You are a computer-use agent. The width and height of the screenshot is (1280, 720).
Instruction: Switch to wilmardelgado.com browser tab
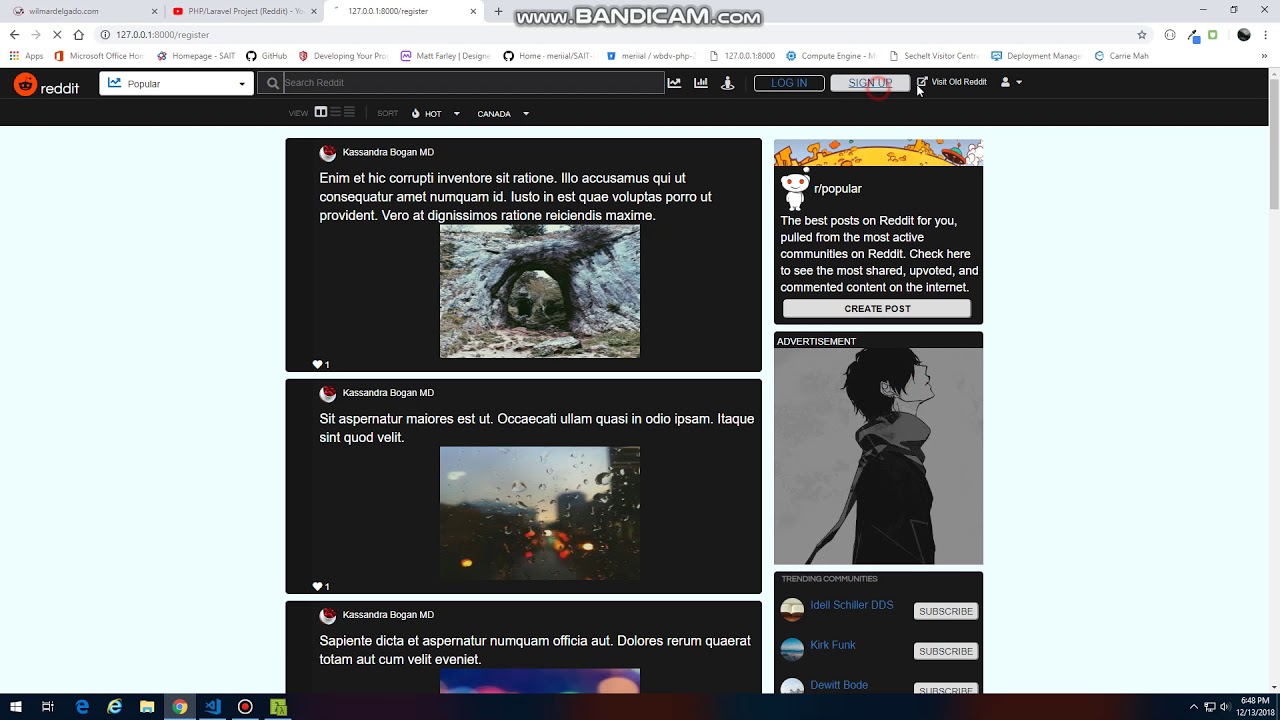coord(85,11)
